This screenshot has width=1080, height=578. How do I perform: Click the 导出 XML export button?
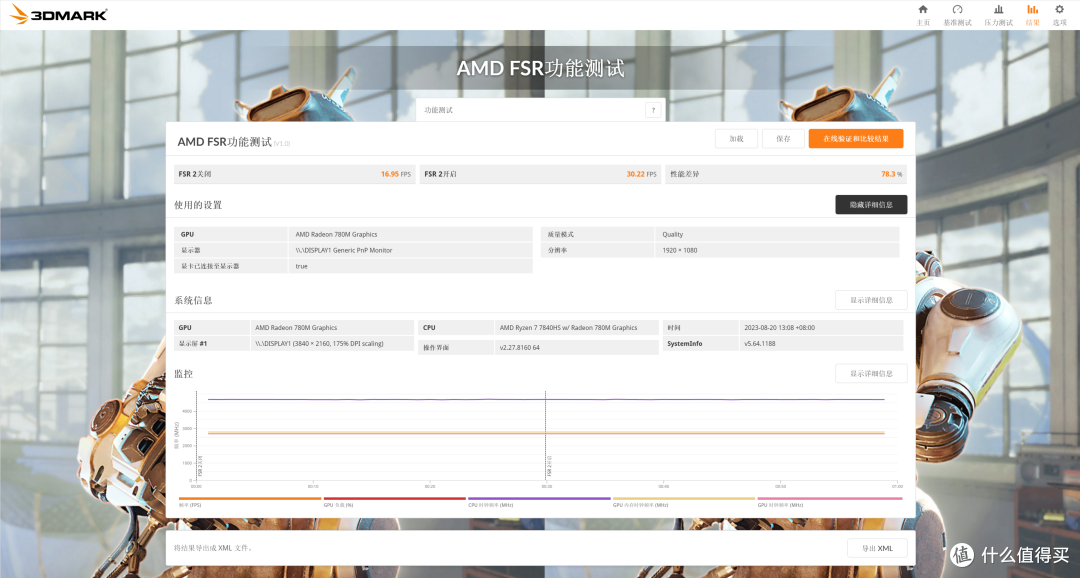[x=877, y=547]
